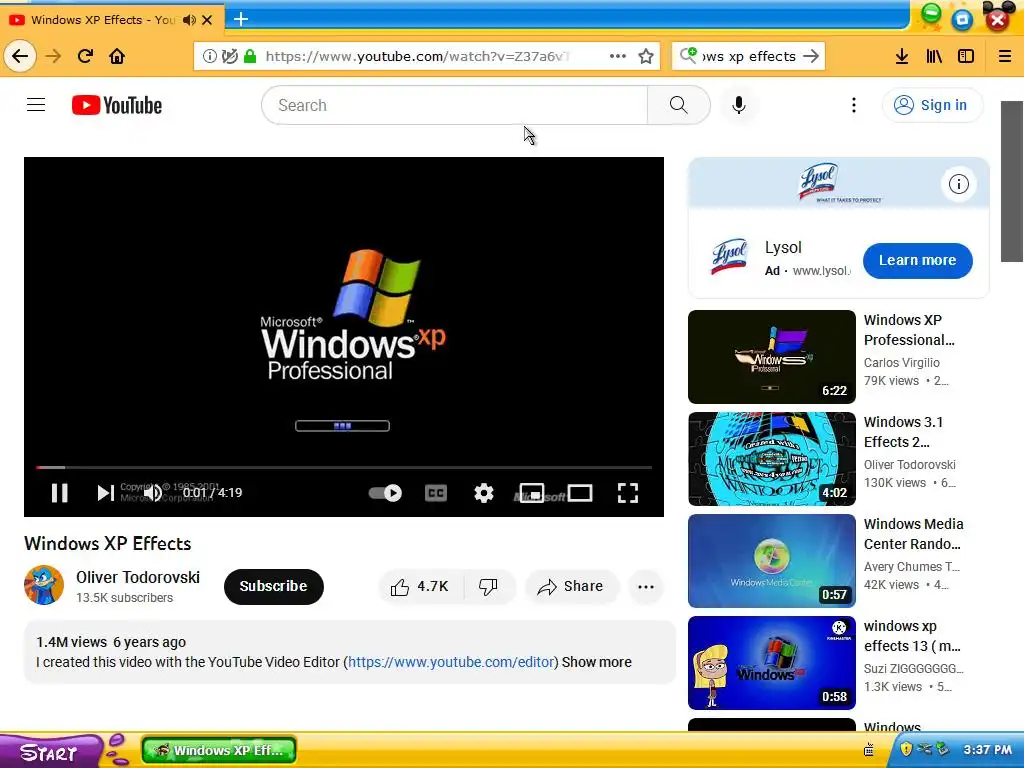The image size is (1024, 768).
Task: Open page actions three-dot menu in URL bar
Action: pyautogui.click(x=618, y=56)
